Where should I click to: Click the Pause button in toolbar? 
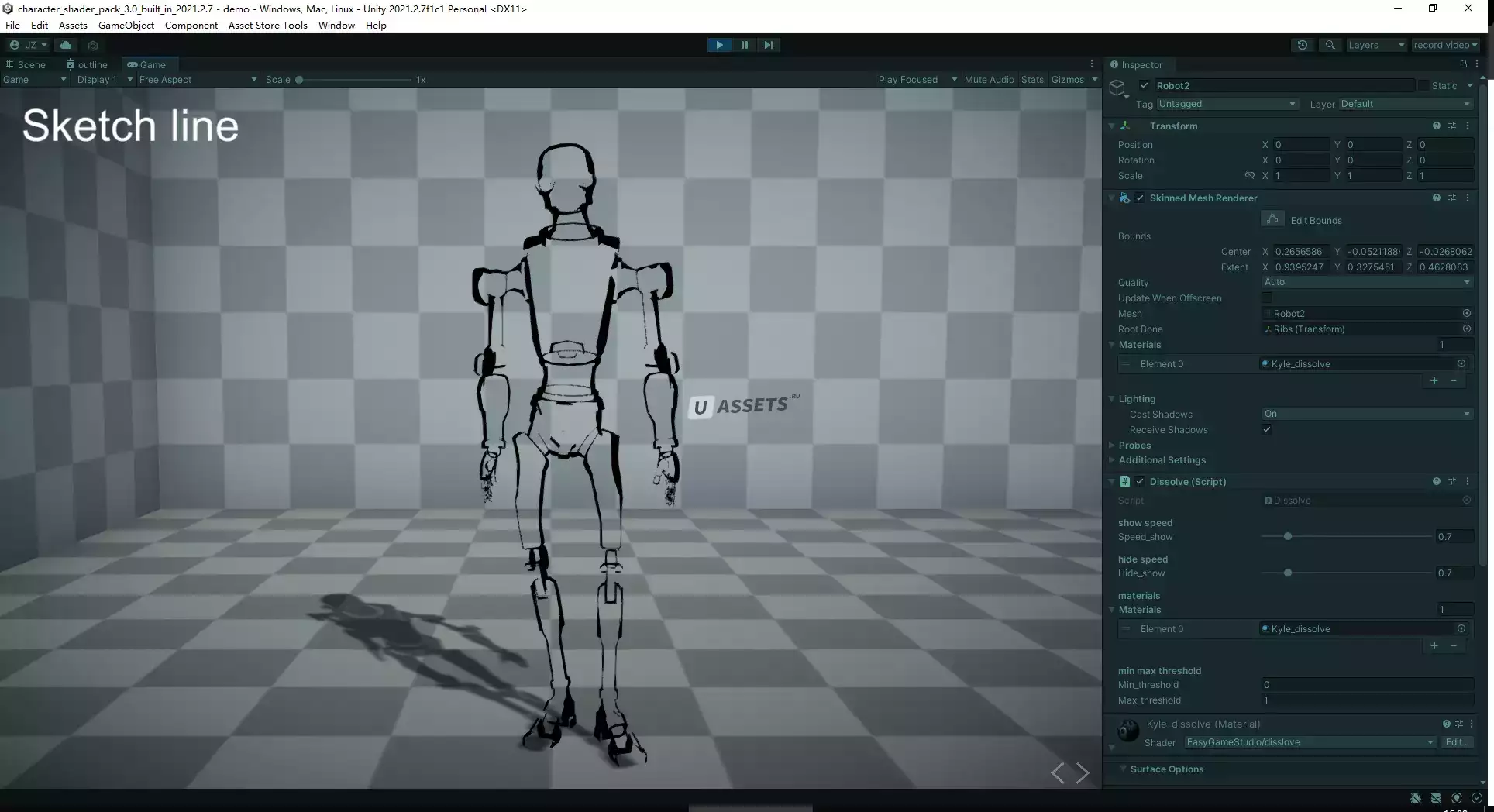(744, 45)
